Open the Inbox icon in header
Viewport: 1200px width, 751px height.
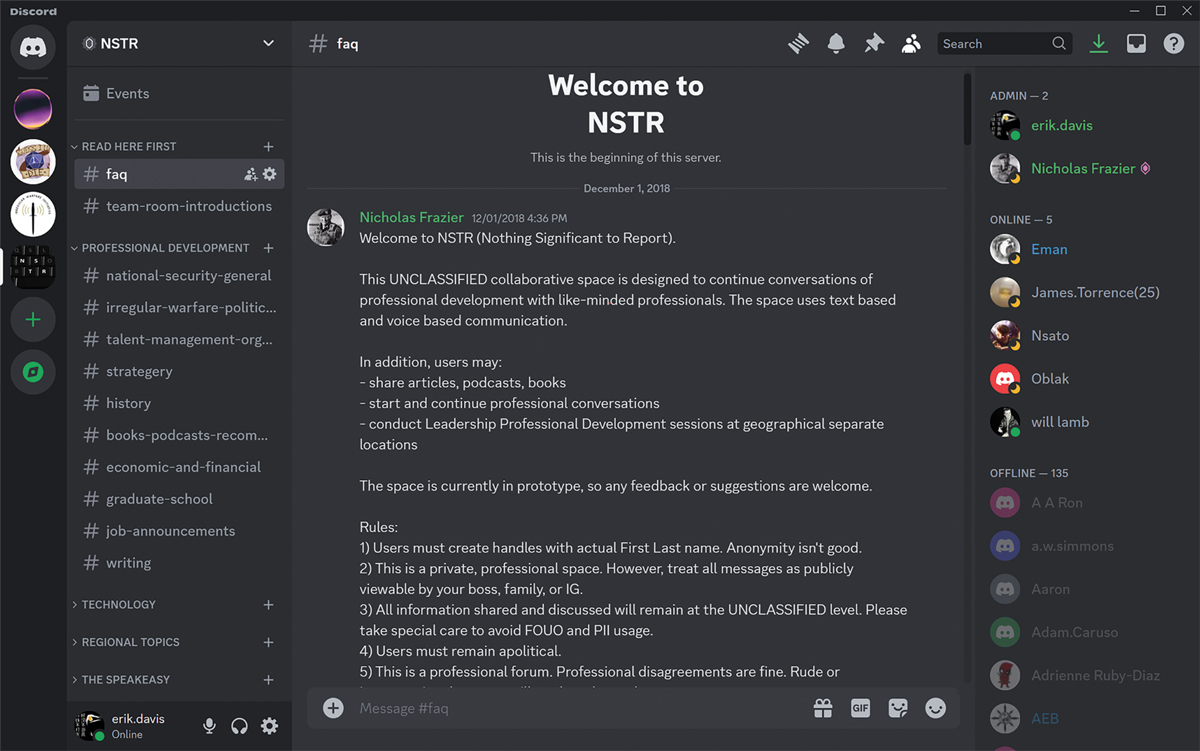pos(1136,44)
